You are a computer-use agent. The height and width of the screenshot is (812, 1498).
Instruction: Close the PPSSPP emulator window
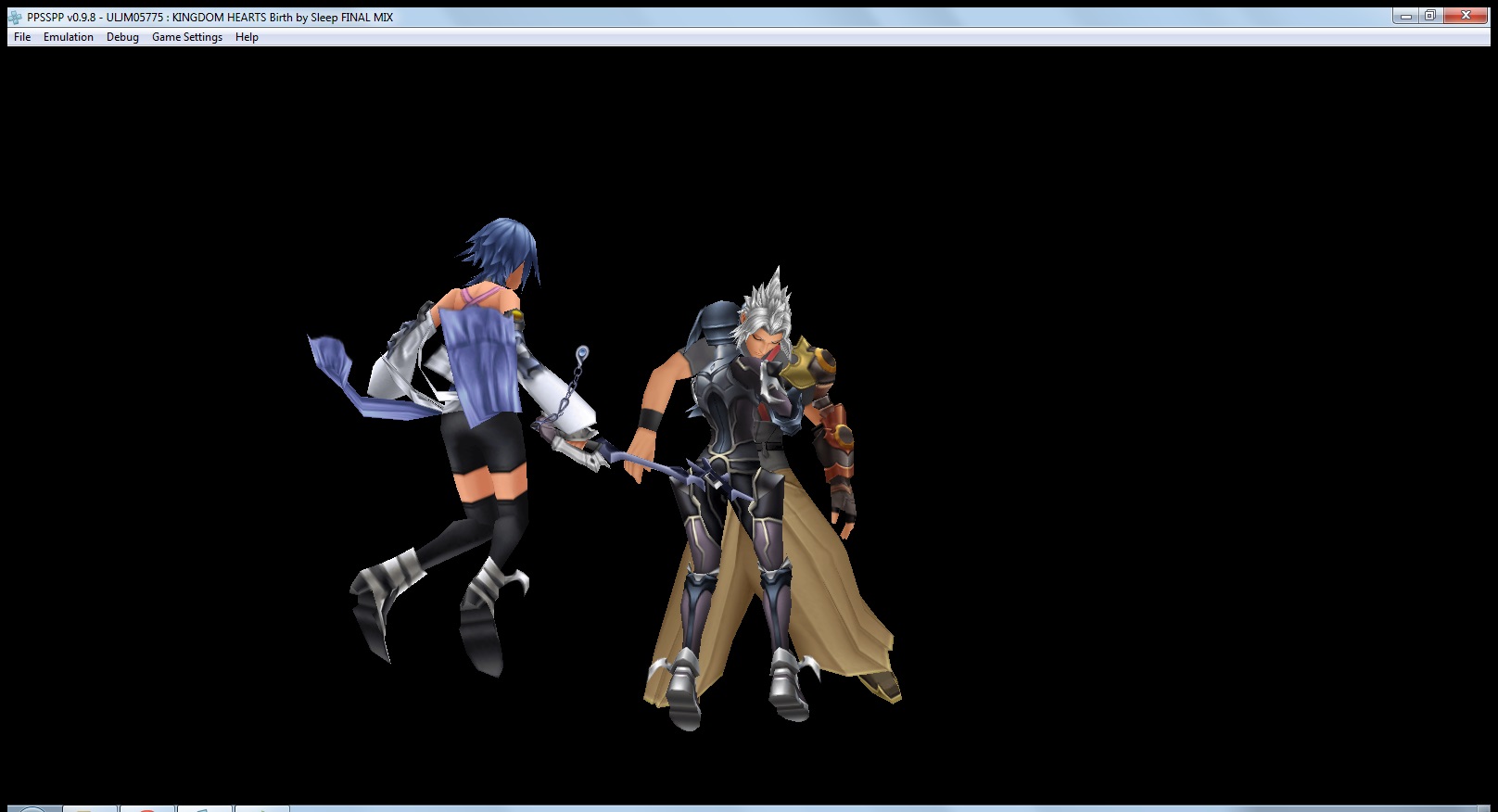pos(1466,16)
